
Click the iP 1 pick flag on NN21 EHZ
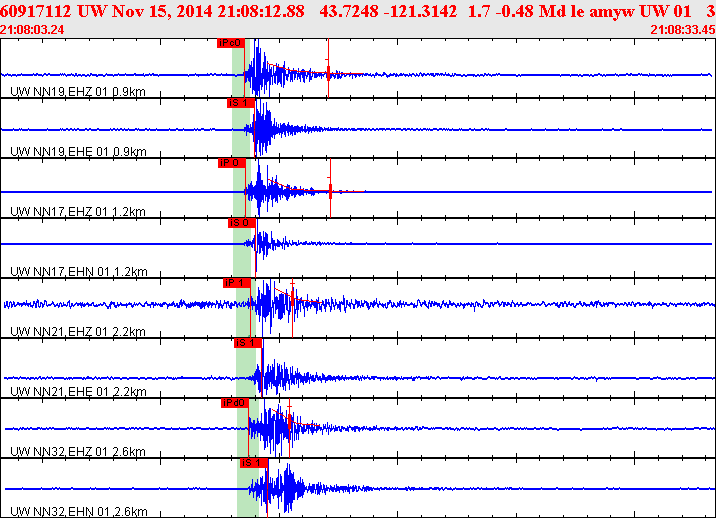point(235,283)
